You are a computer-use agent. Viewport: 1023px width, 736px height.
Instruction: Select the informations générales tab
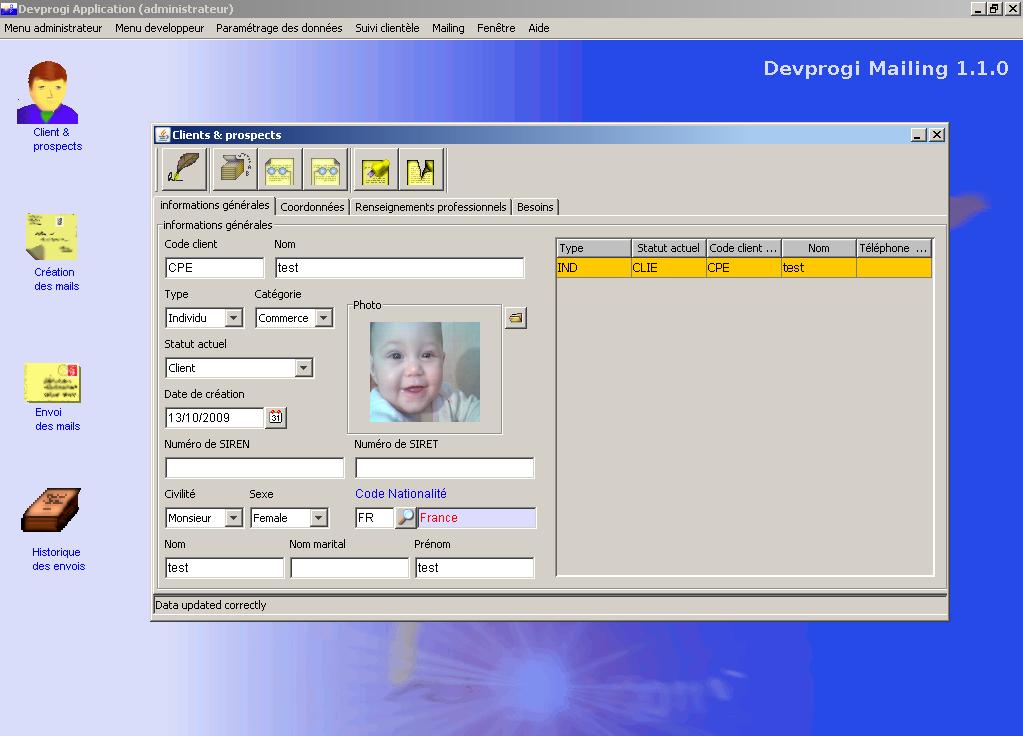click(x=215, y=205)
